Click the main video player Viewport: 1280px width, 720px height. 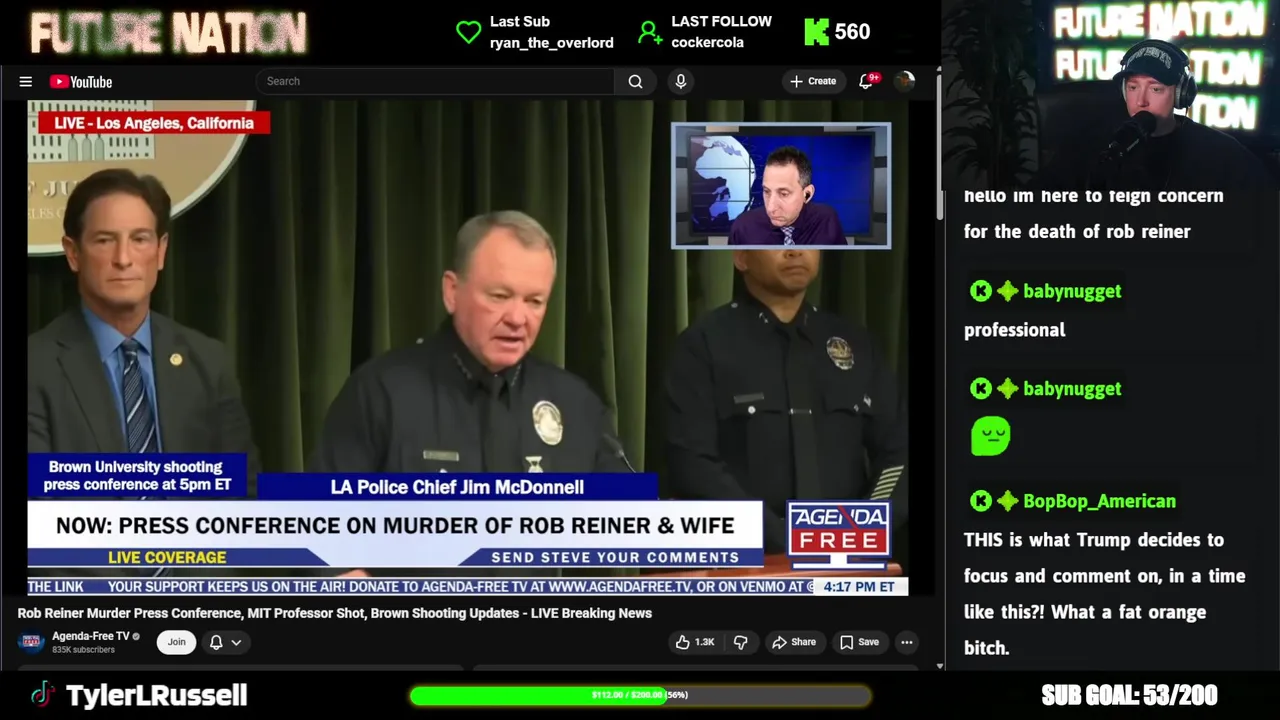coord(467,347)
